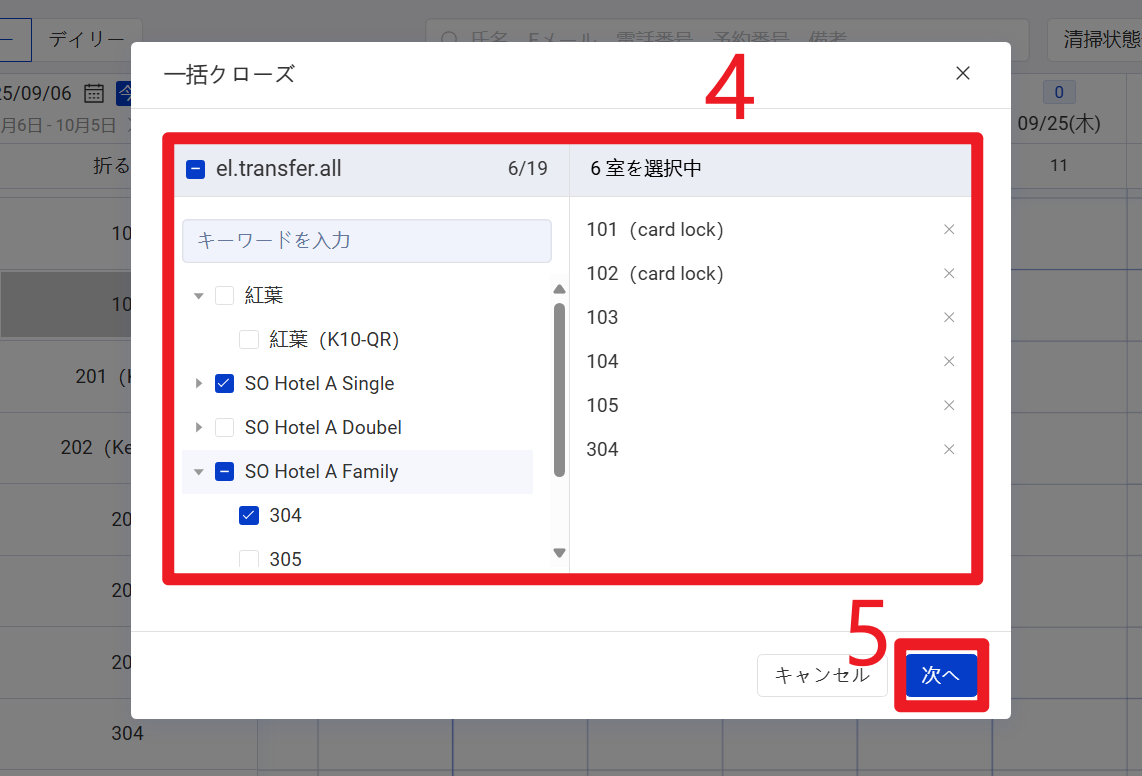Viewport: 1142px width, 776px height.
Task: Remove room 101 (card lock) from selection
Action: coord(949,230)
